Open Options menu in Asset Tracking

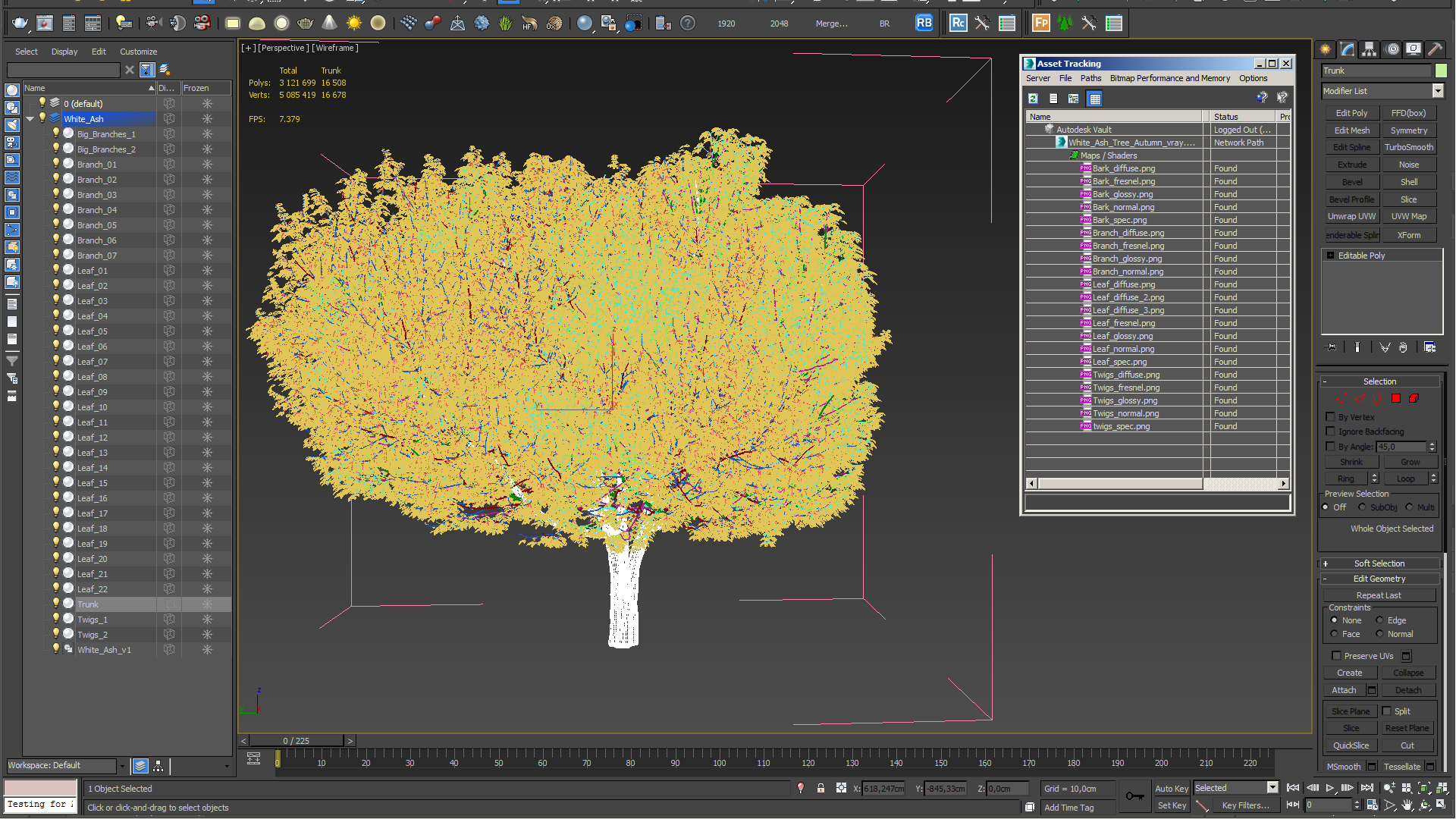tap(1253, 78)
